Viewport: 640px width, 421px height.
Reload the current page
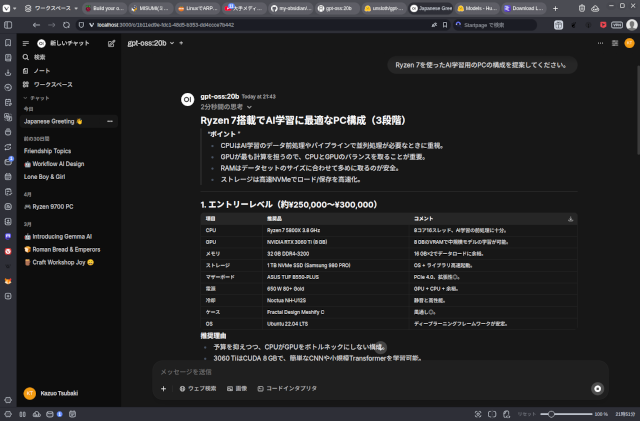pos(66,25)
